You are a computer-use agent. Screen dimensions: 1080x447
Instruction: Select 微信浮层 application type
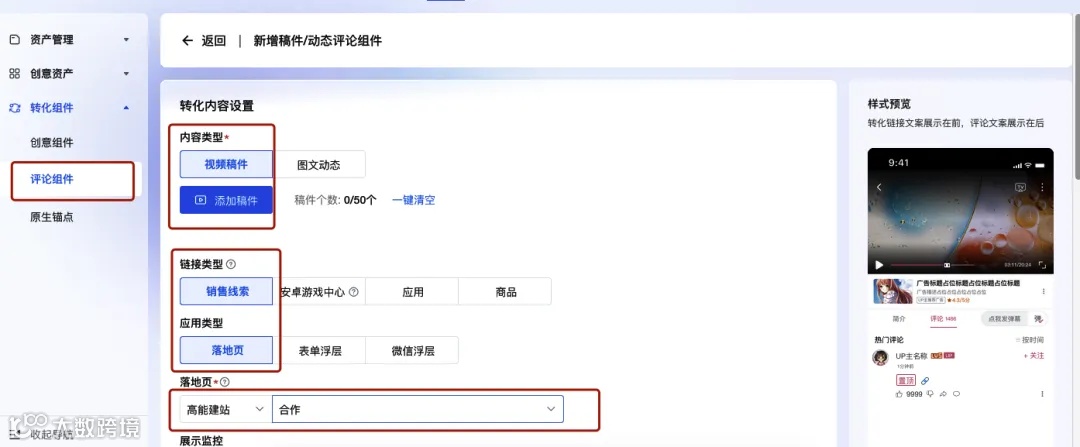(412, 351)
